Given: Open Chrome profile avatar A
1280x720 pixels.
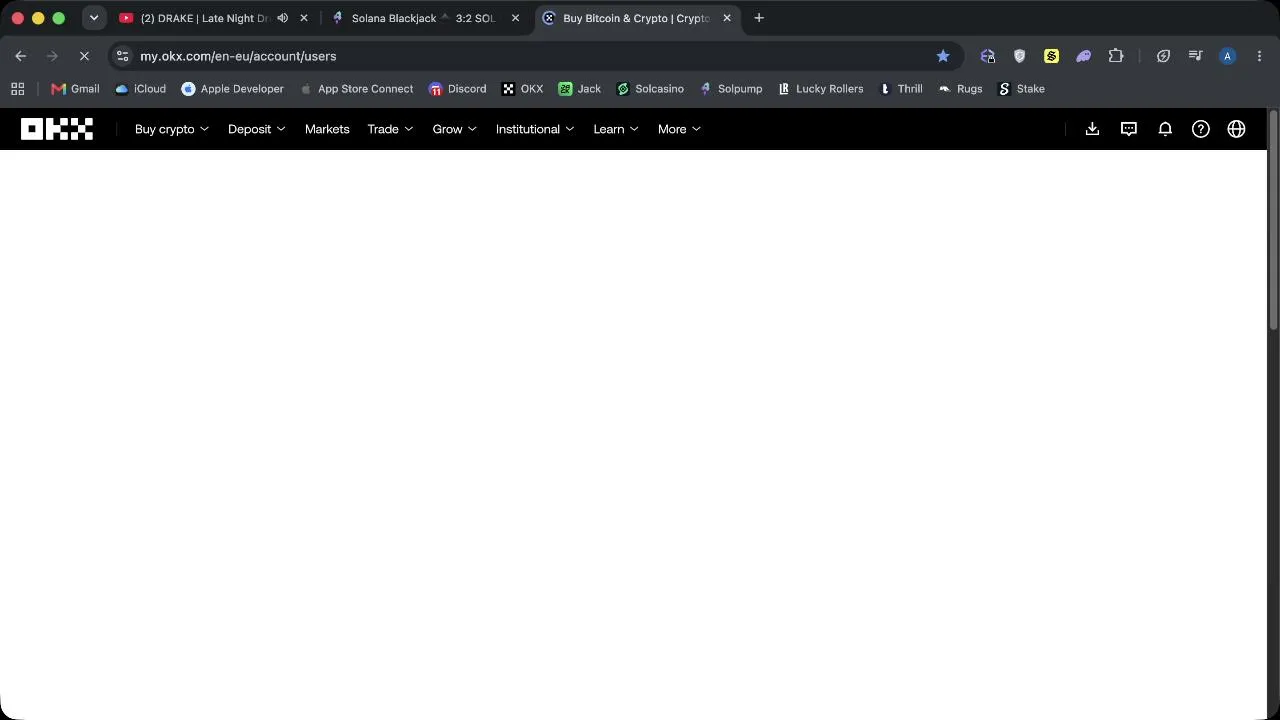Looking at the screenshot, I should pyautogui.click(x=1227, y=56).
